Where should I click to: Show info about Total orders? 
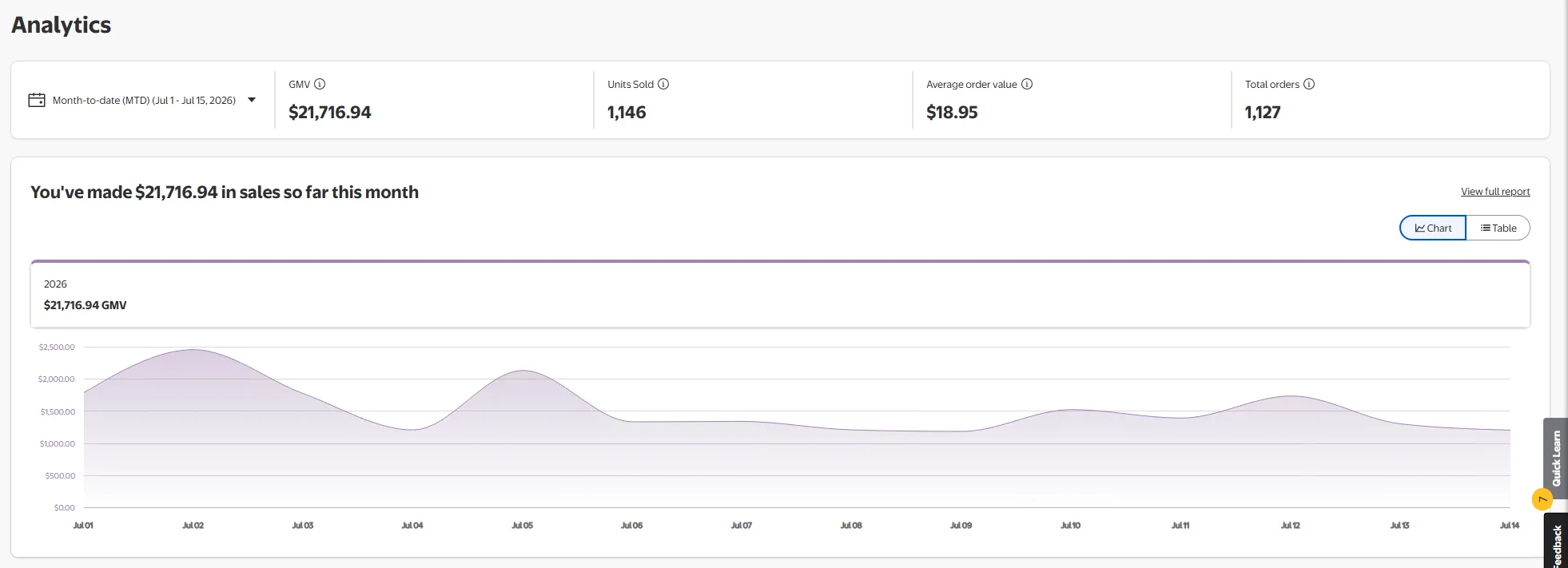(1309, 84)
